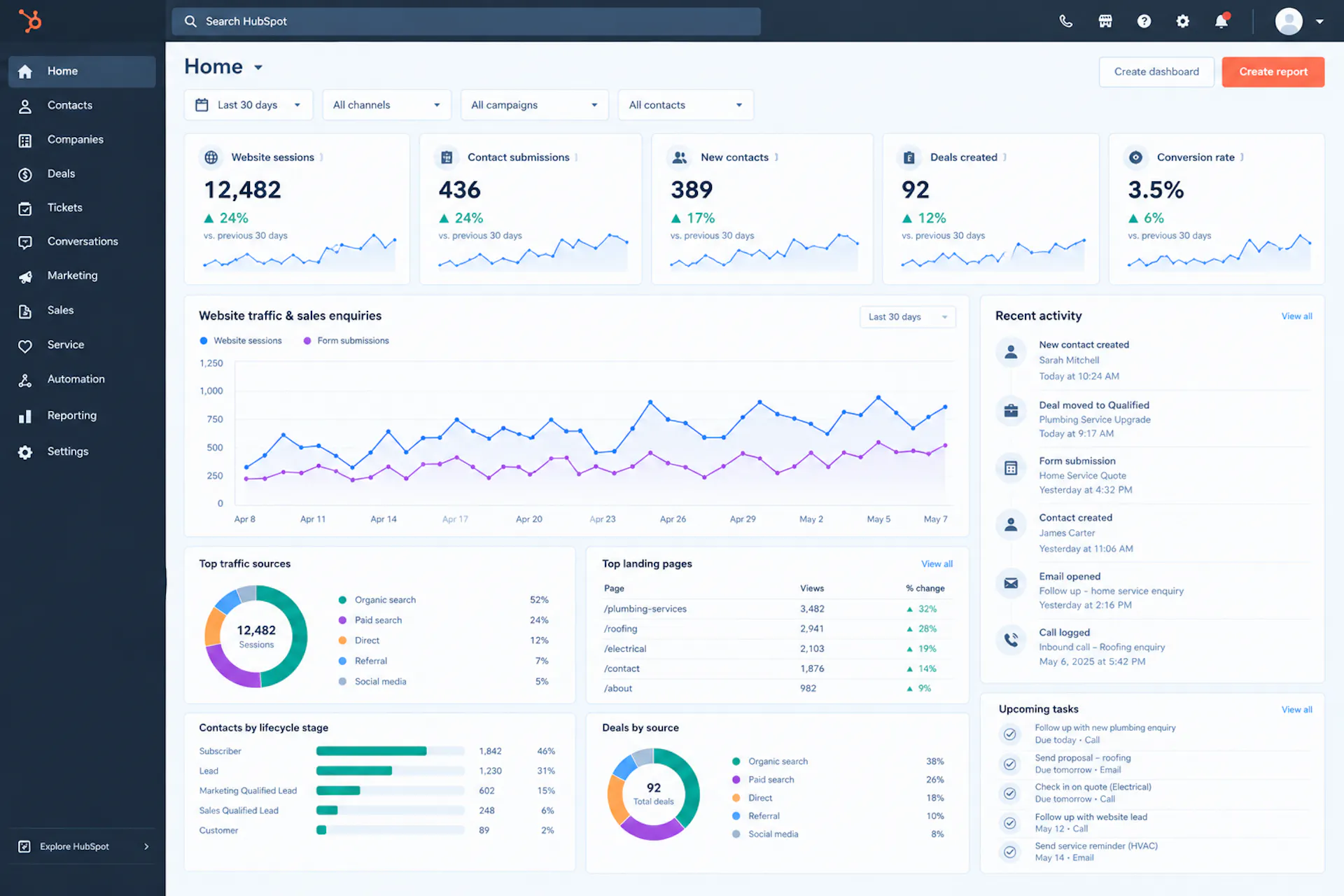Click the Create dashboard button
The image size is (1344, 896).
(x=1156, y=72)
